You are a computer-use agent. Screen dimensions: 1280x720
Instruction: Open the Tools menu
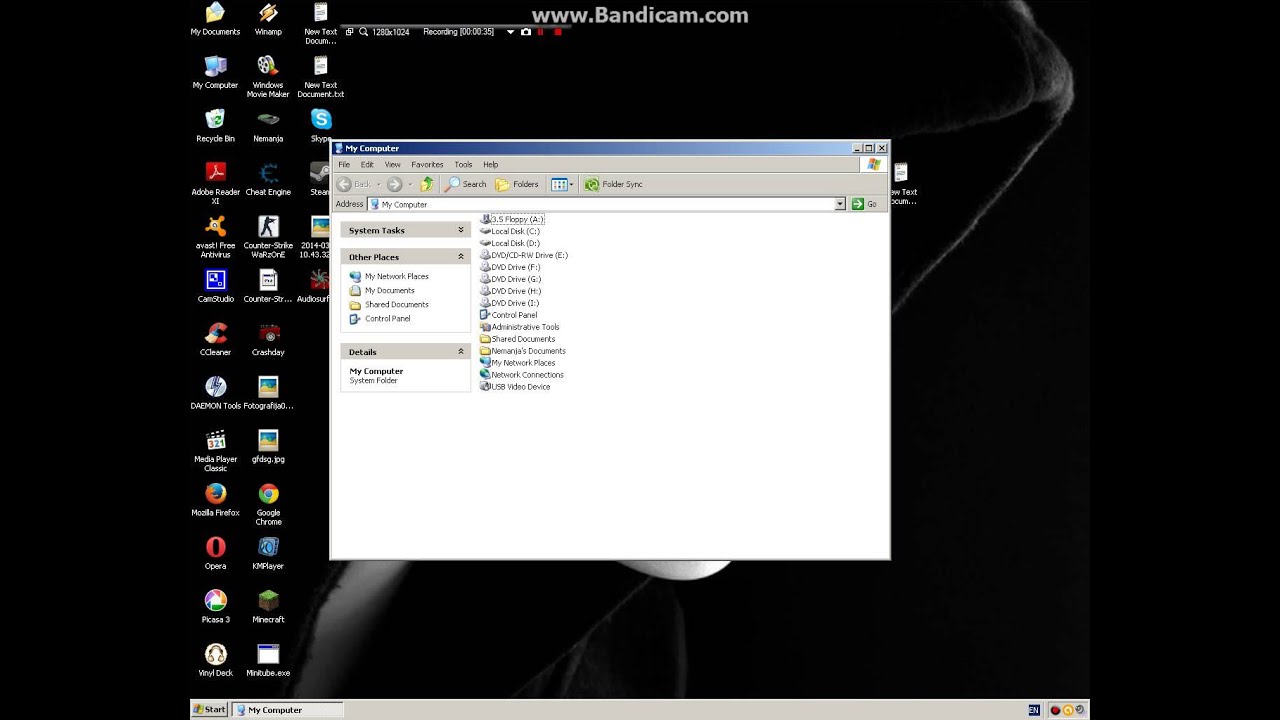pyautogui.click(x=463, y=165)
